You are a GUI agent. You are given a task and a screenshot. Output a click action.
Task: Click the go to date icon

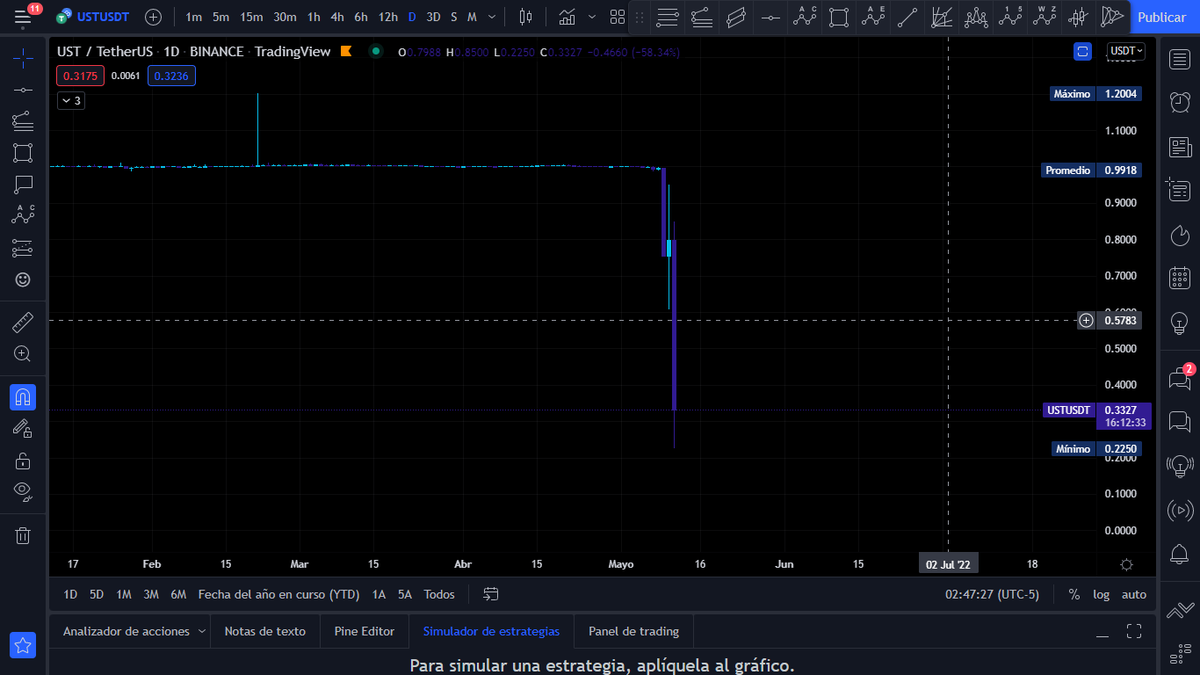(x=491, y=594)
